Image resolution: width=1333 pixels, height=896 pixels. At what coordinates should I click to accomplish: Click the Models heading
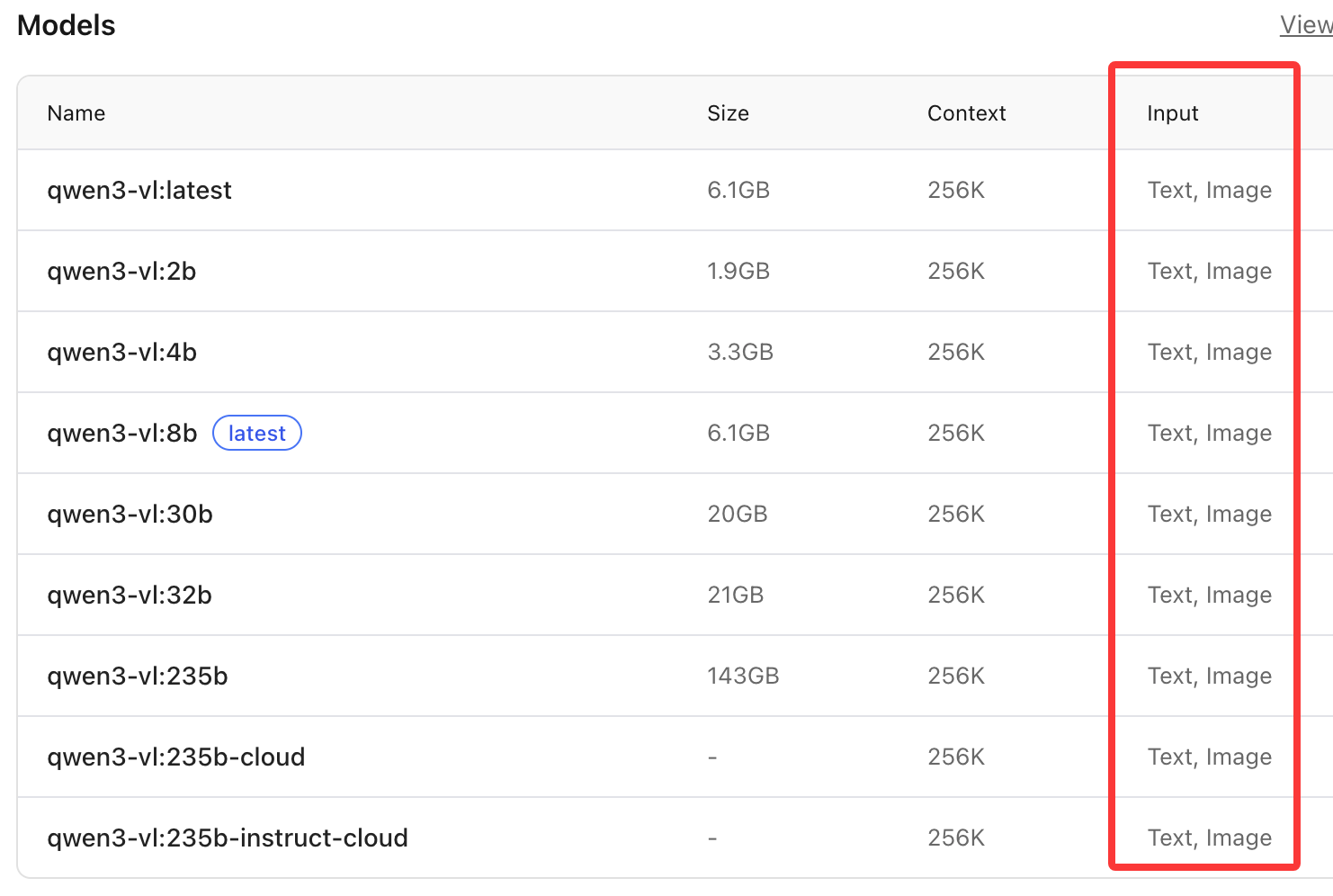point(67,25)
